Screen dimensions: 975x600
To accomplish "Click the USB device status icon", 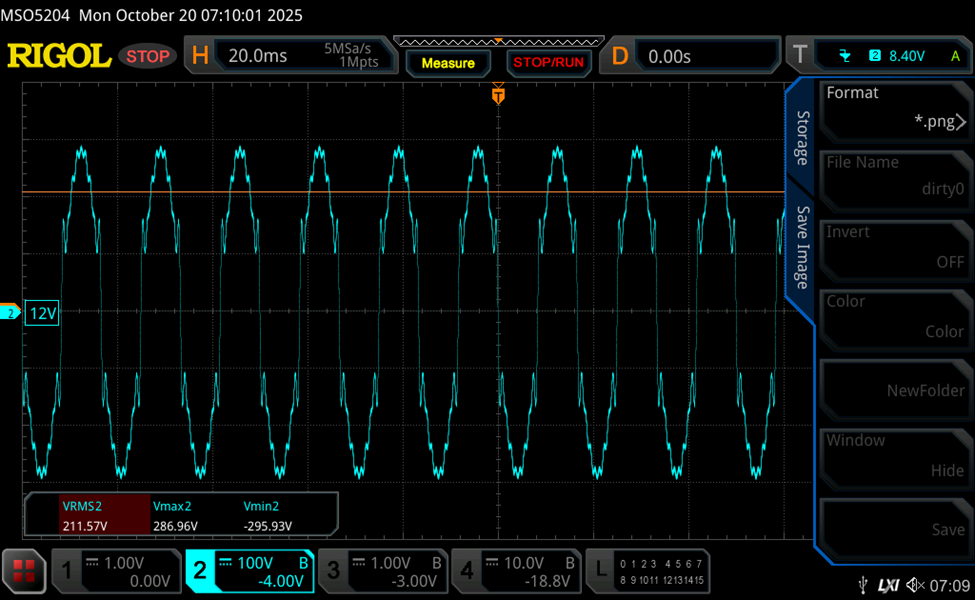I will point(863,583).
